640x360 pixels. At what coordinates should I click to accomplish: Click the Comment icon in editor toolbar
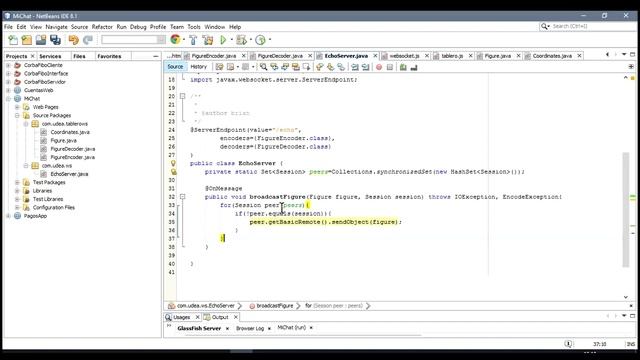(403, 67)
